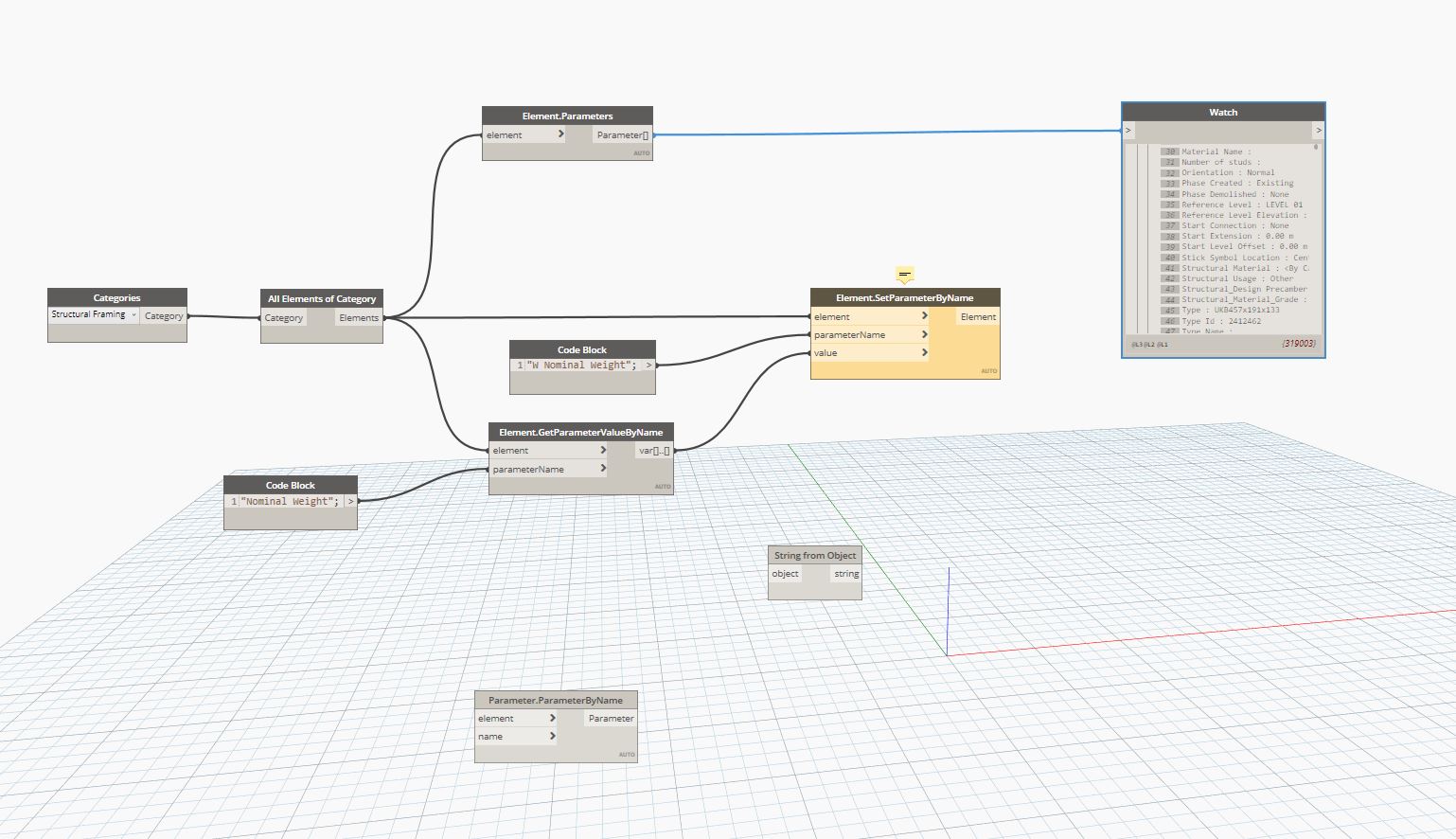Click the Parameter[] output port of Element.Parameters
The height and width of the screenshot is (839, 1456).
tap(622, 134)
